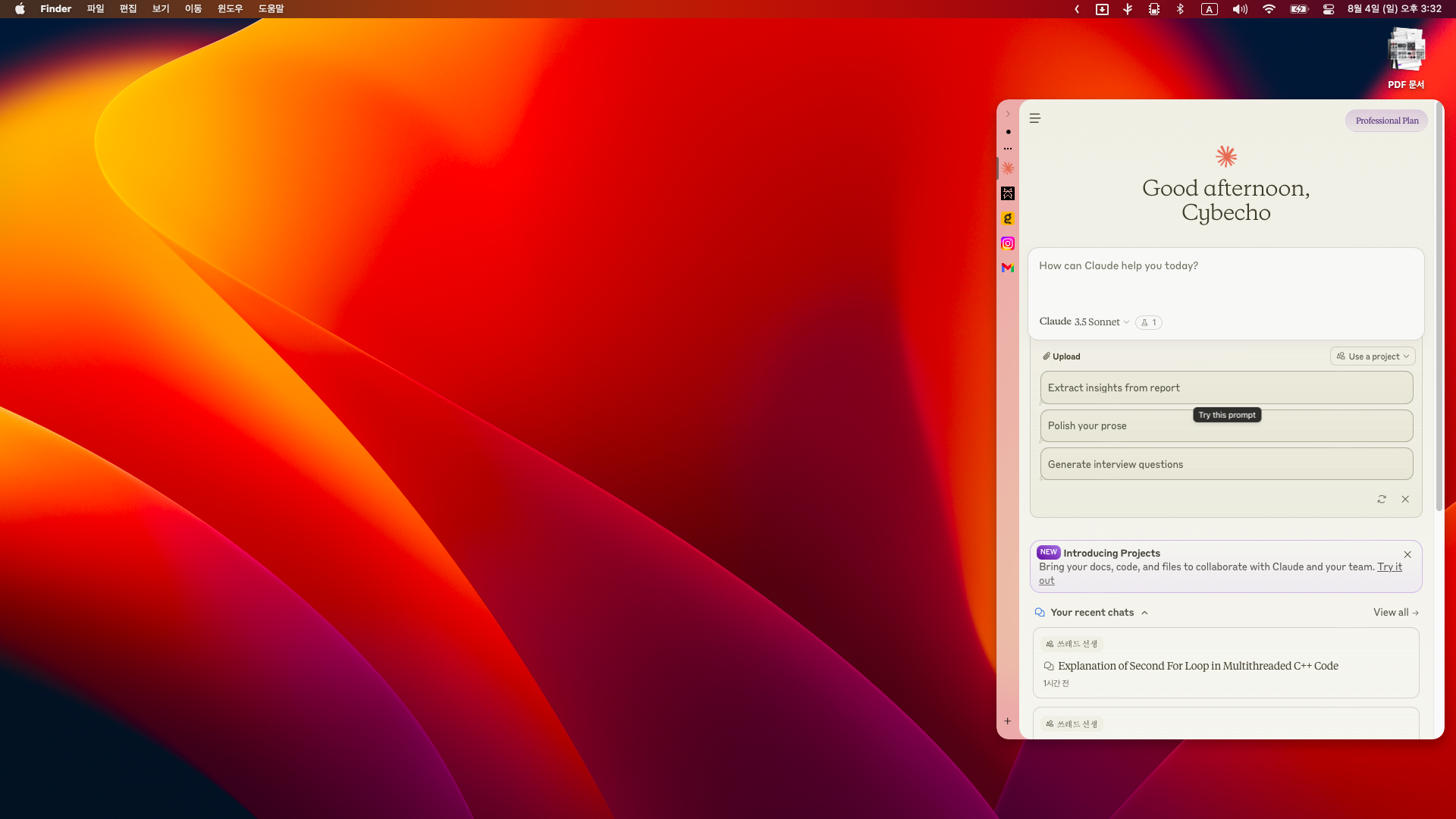Click the Claude panel vertical scrollbar
The width and height of the screenshot is (1456, 819).
(x=1439, y=307)
